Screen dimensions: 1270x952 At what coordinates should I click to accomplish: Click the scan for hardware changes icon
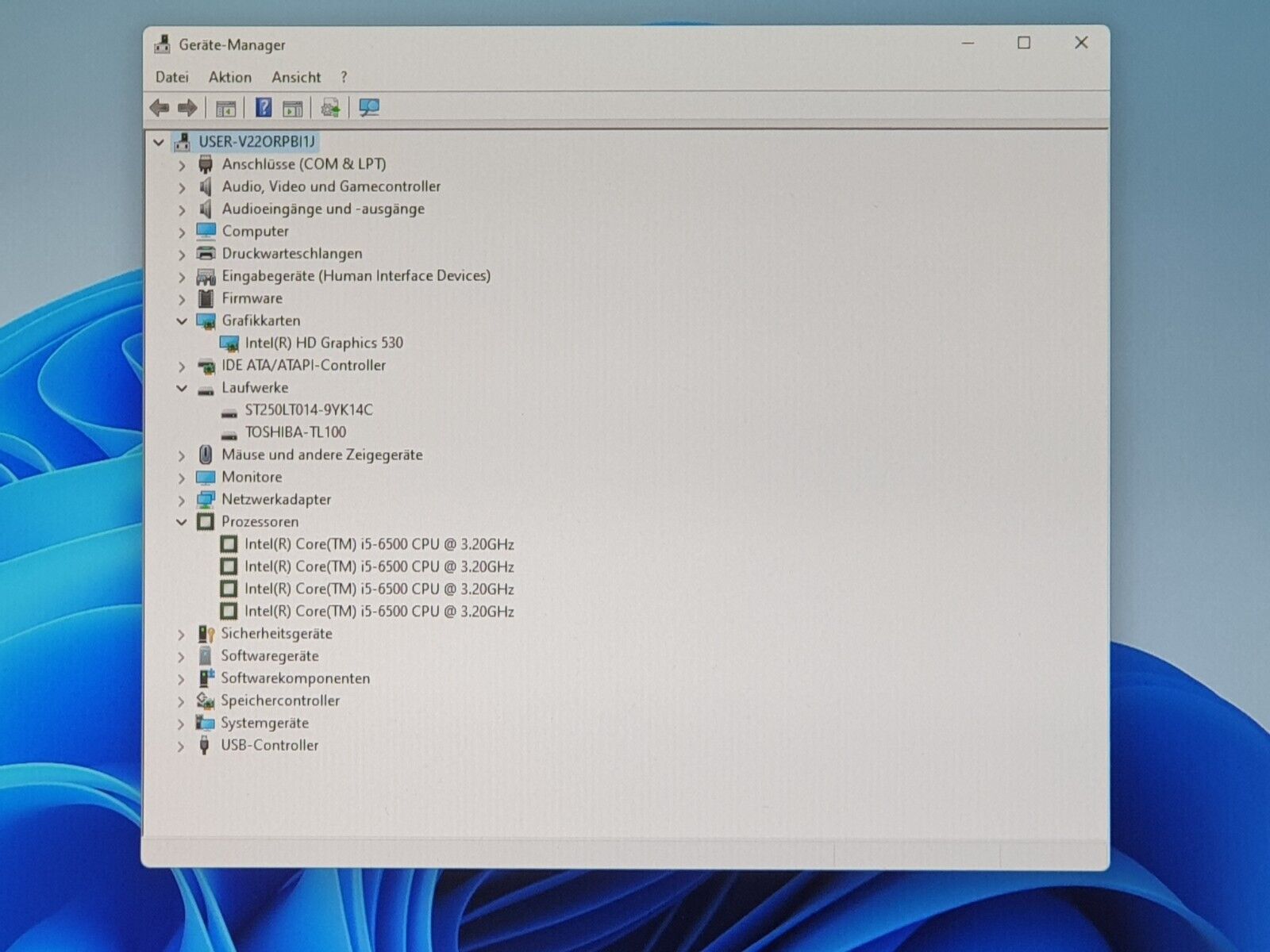pyautogui.click(x=369, y=108)
